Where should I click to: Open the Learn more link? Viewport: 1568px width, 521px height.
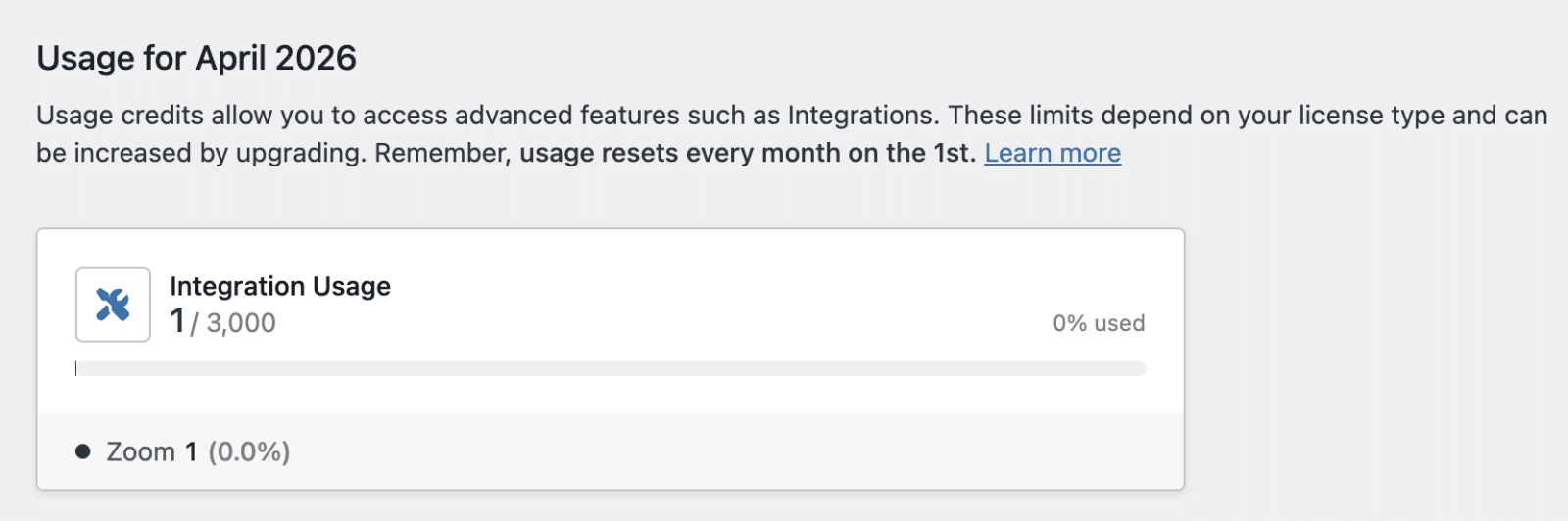1053,154
